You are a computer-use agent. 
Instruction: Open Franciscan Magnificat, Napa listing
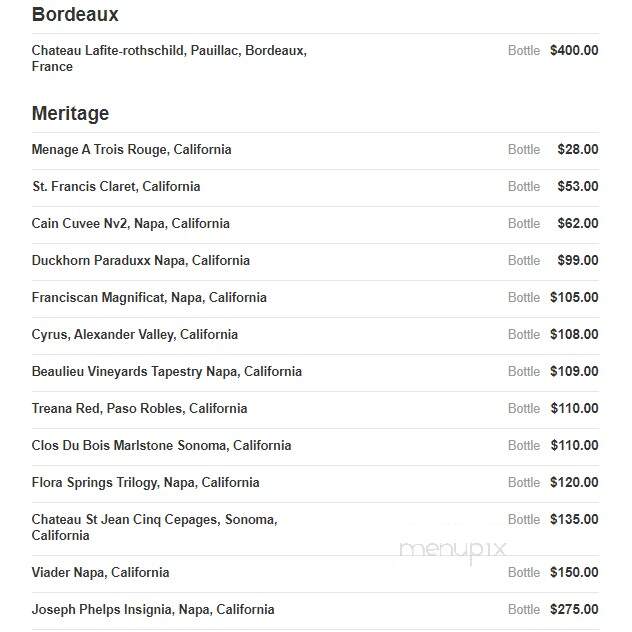point(149,298)
